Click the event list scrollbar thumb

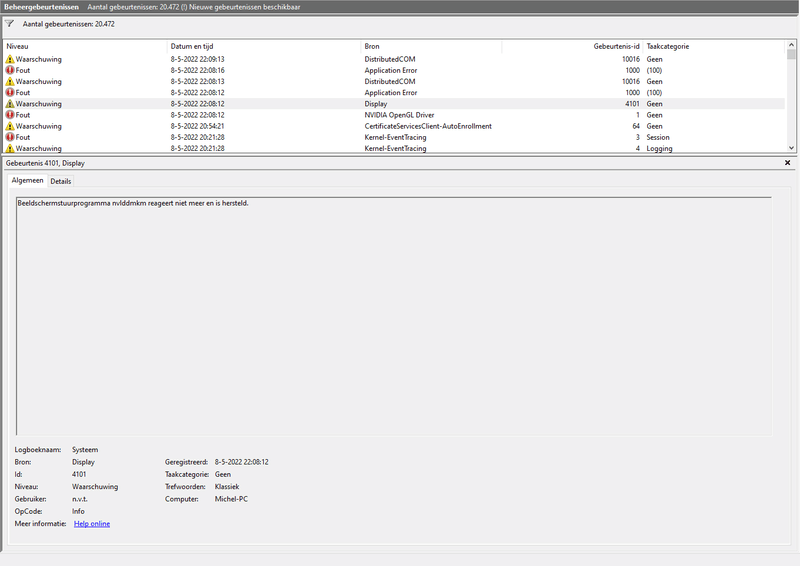coord(791,54)
